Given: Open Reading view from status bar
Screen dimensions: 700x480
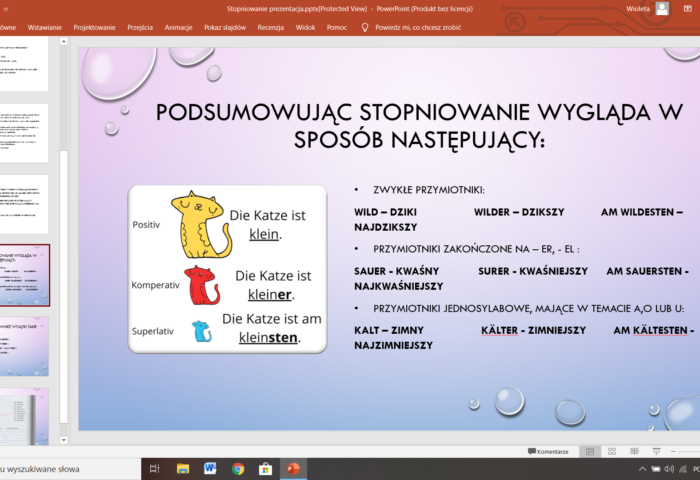Looking at the screenshot, I should pyautogui.click(x=635, y=451).
